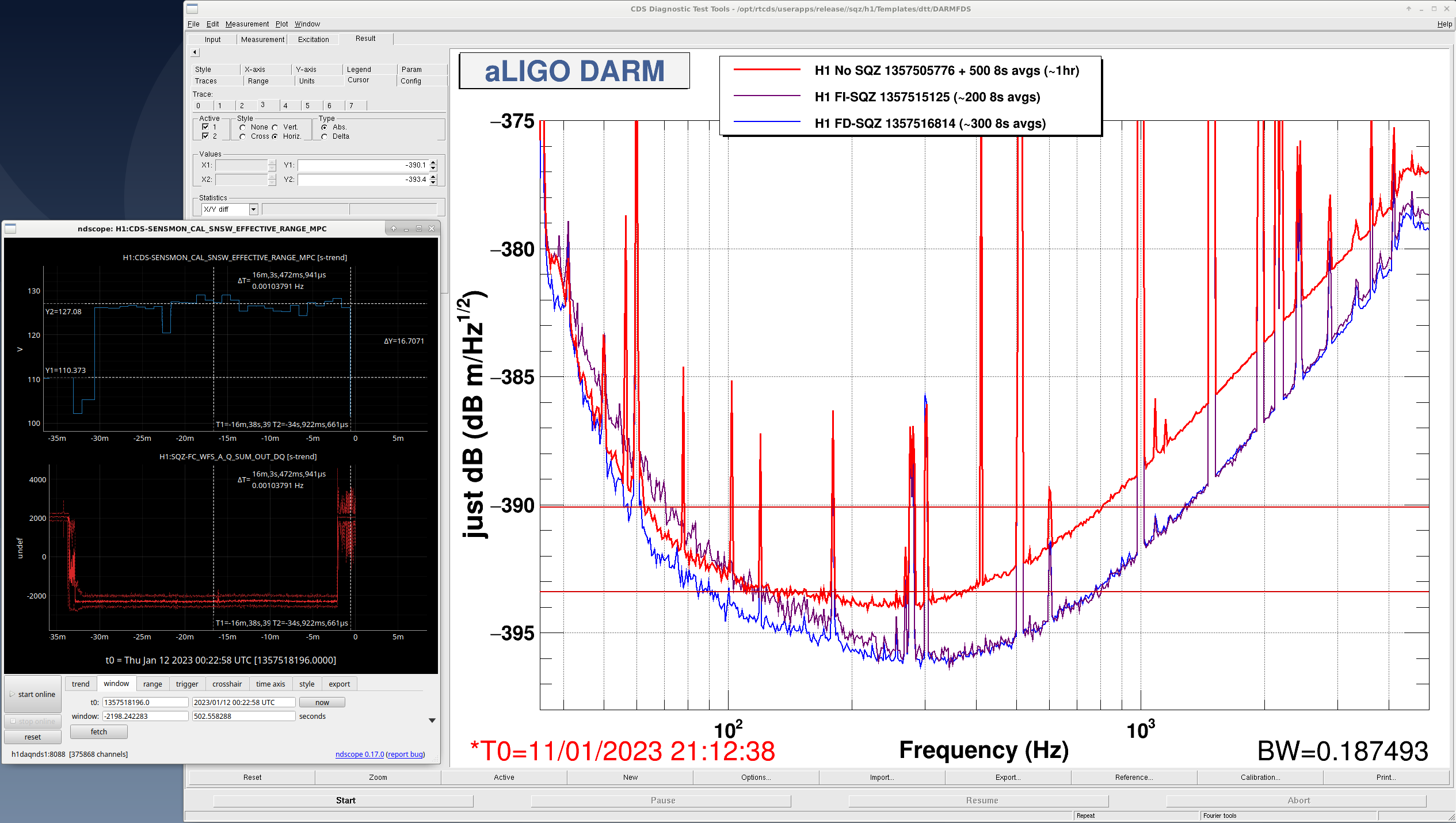Select Vert. cursor style radio

click(x=275, y=128)
